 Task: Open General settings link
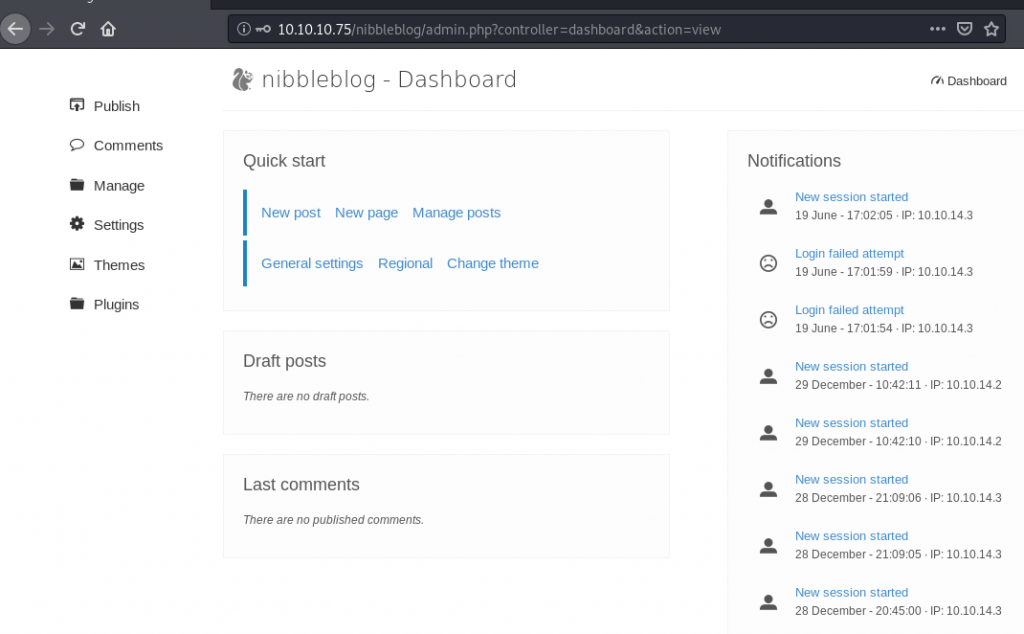[312, 263]
